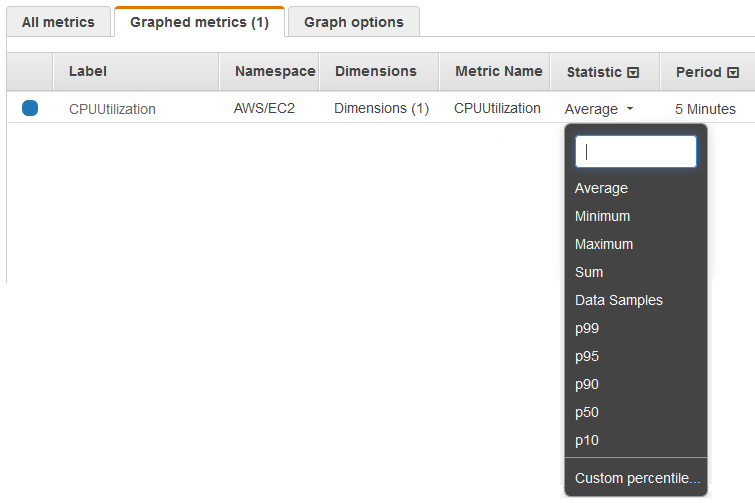
Task: Pick the p90 percentile statistic
Action: [587, 384]
